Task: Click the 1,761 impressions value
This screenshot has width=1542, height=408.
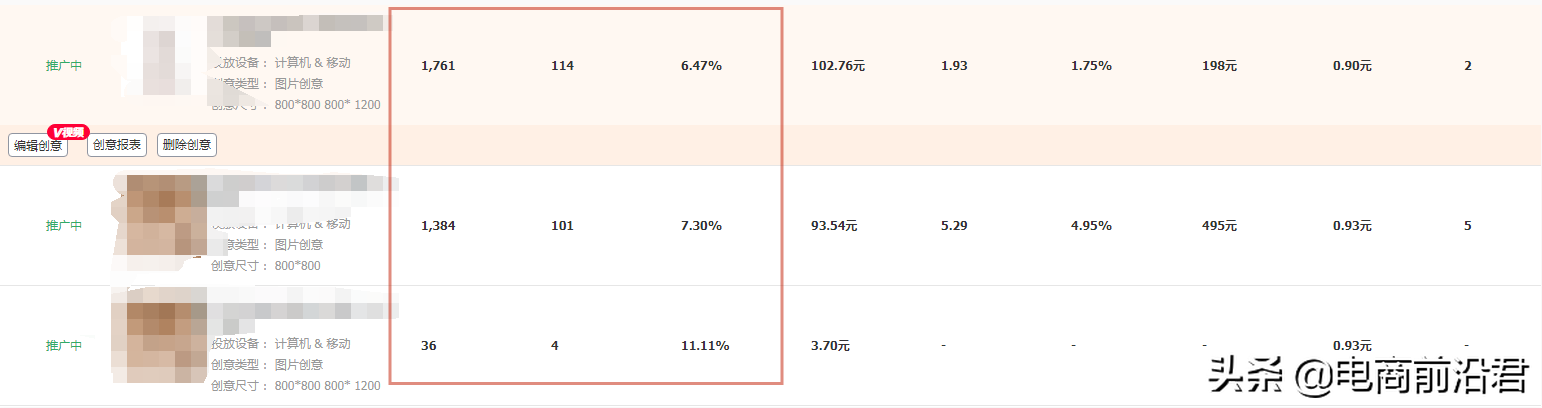Action: pyautogui.click(x=438, y=66)
